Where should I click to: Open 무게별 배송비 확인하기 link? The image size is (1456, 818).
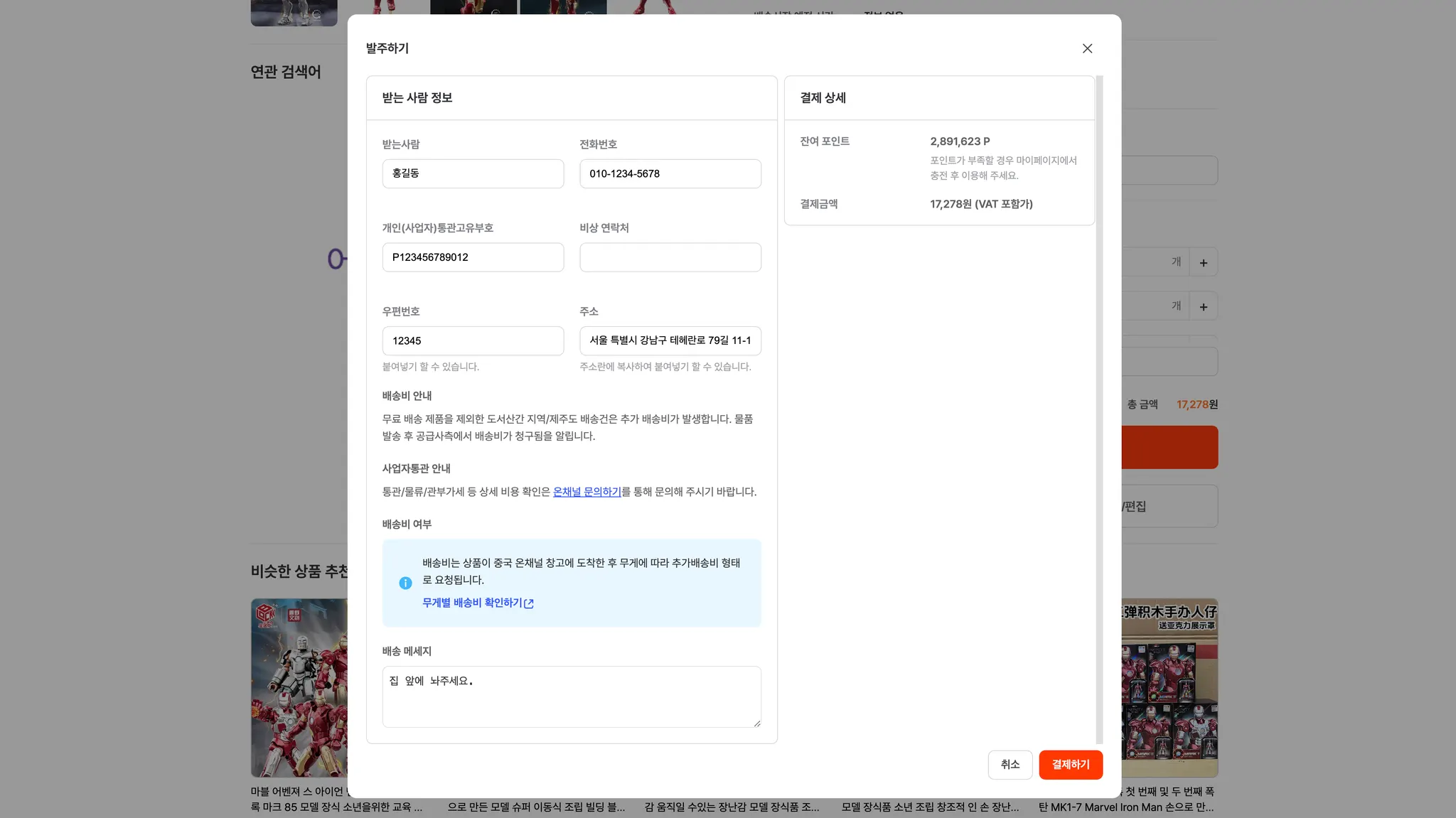(471, 603)
